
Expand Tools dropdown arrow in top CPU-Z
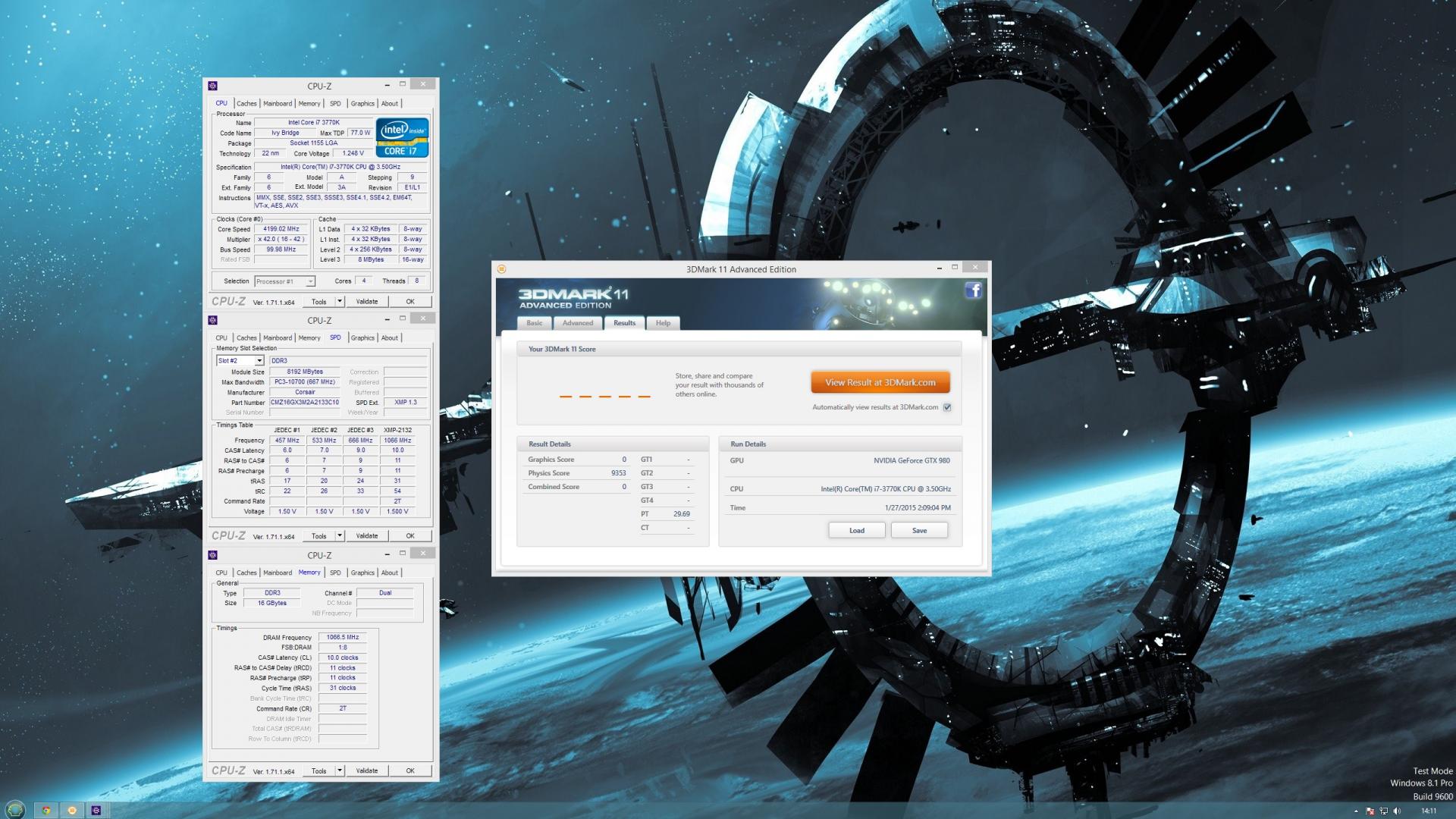(x=340, y=301)
